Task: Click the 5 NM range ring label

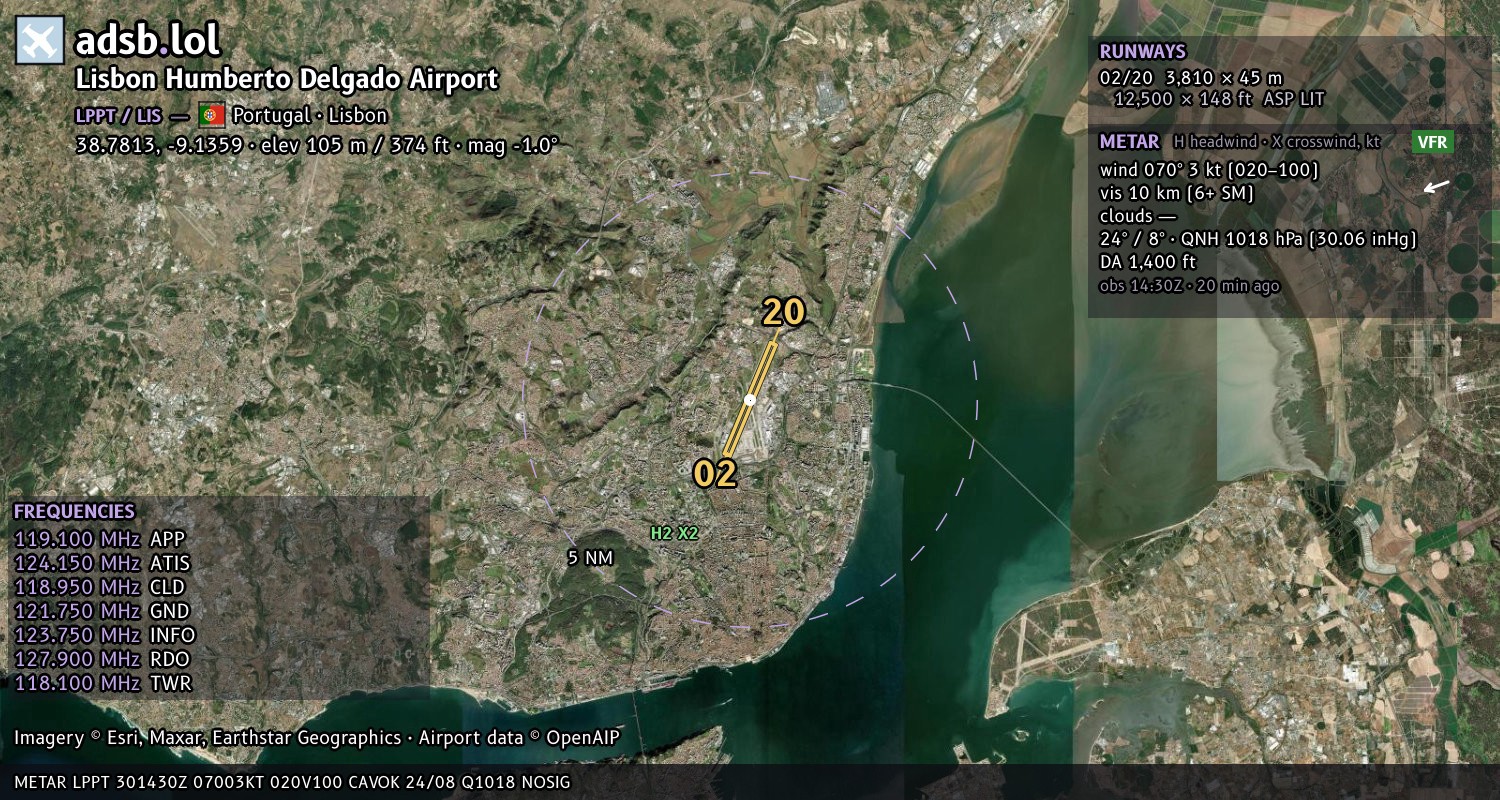Action: [590, 558]
